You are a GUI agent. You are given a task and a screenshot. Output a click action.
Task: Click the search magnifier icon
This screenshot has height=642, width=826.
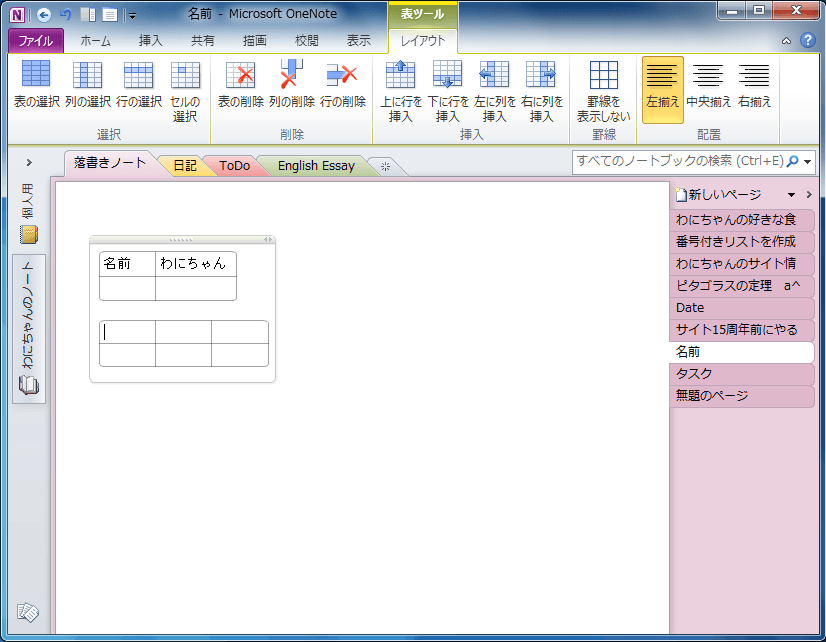coord(792,161)
